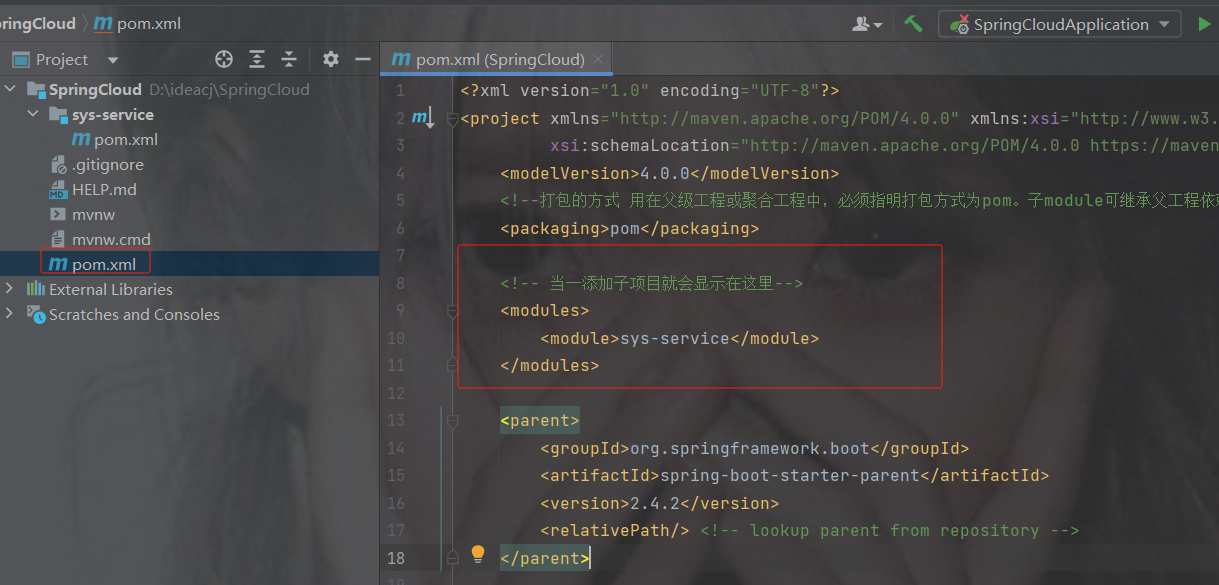The width and height of the screenshot is (1219, 585).
Task: Click the External Libraries bar-chart icon
Action: 36,289
